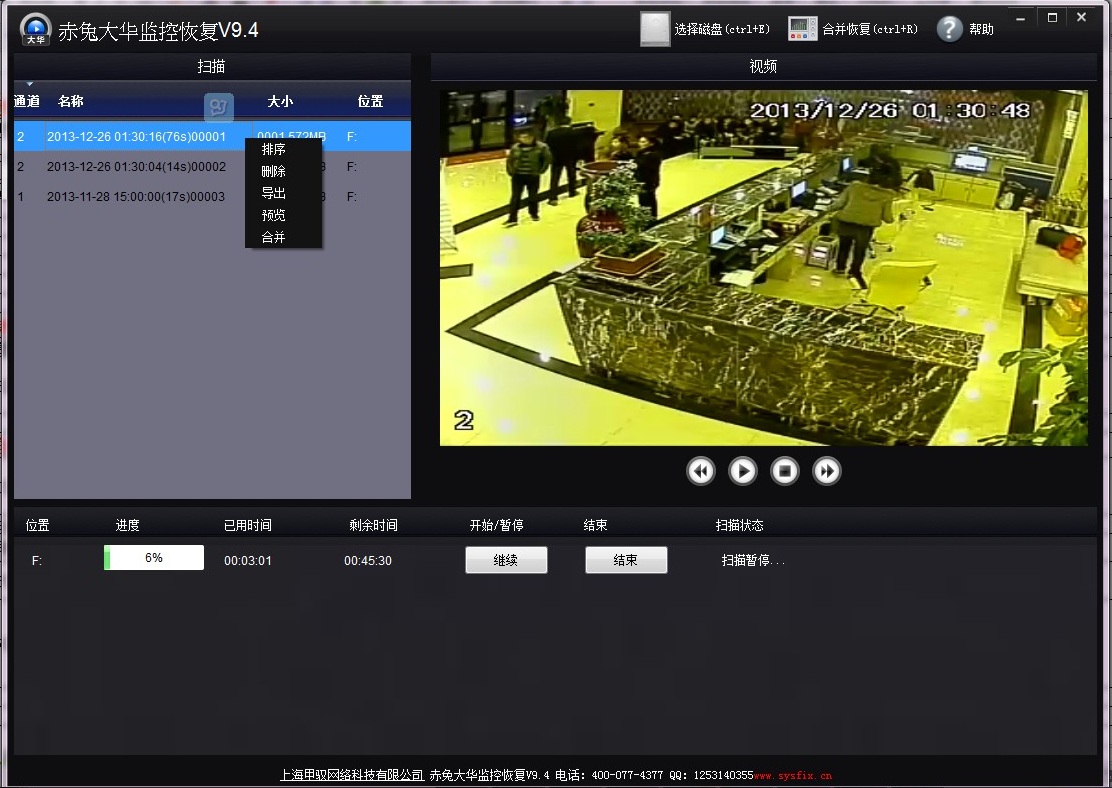Click the 赤兔大华 app logo icon
This screenshot has height=788, width=1112.
[x=35, y=30]
